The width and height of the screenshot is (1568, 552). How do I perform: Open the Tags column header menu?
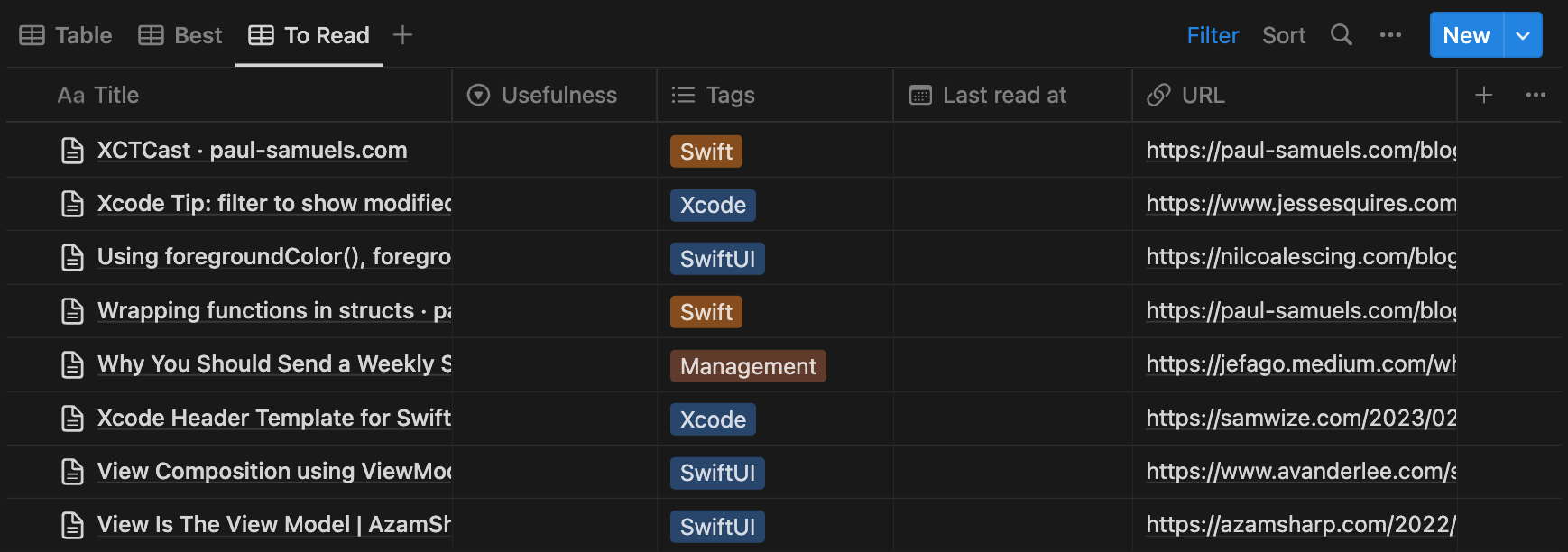[x=774, y=95]
